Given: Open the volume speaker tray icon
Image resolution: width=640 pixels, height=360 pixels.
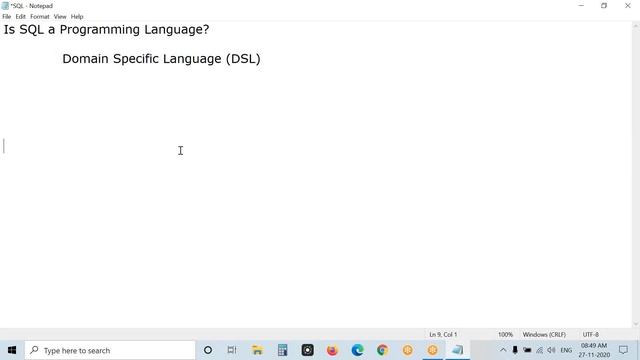Looking at the screenshot, I should coord(551,350).
